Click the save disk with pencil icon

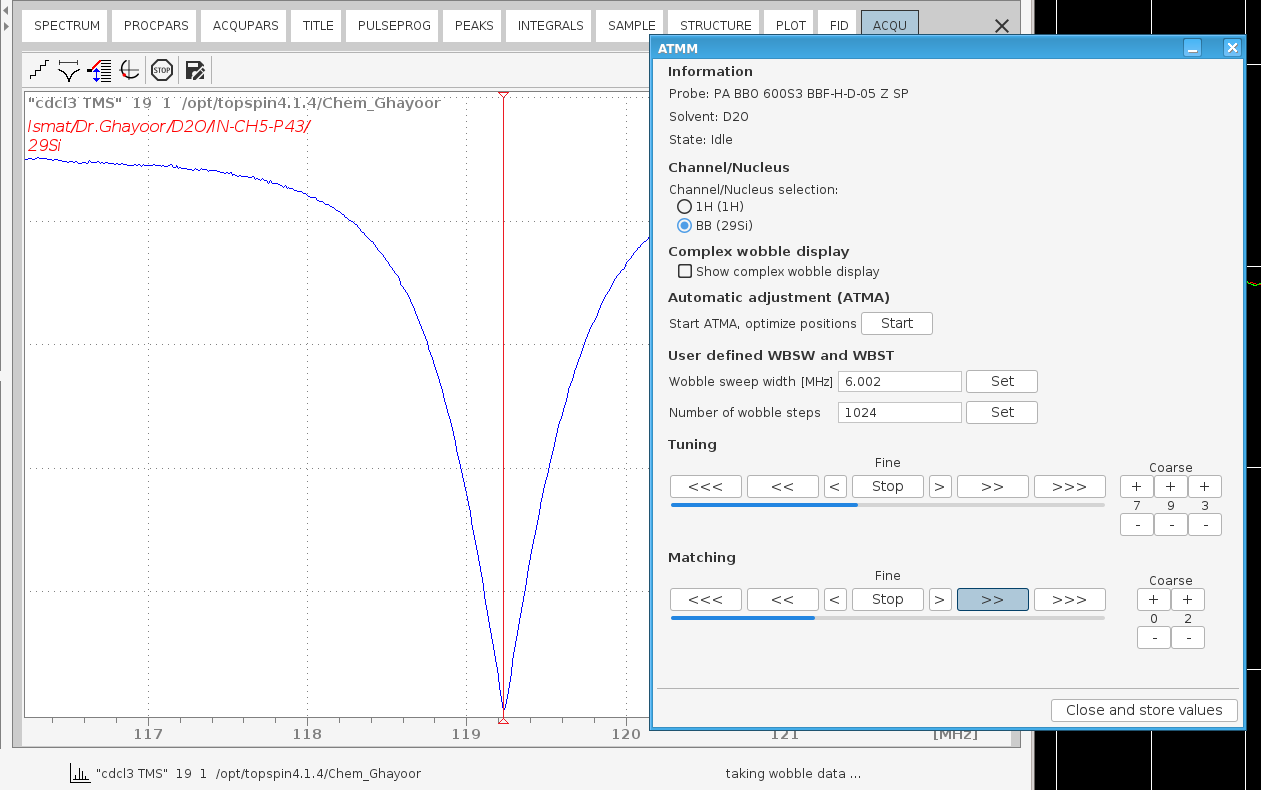pos(195,70)
